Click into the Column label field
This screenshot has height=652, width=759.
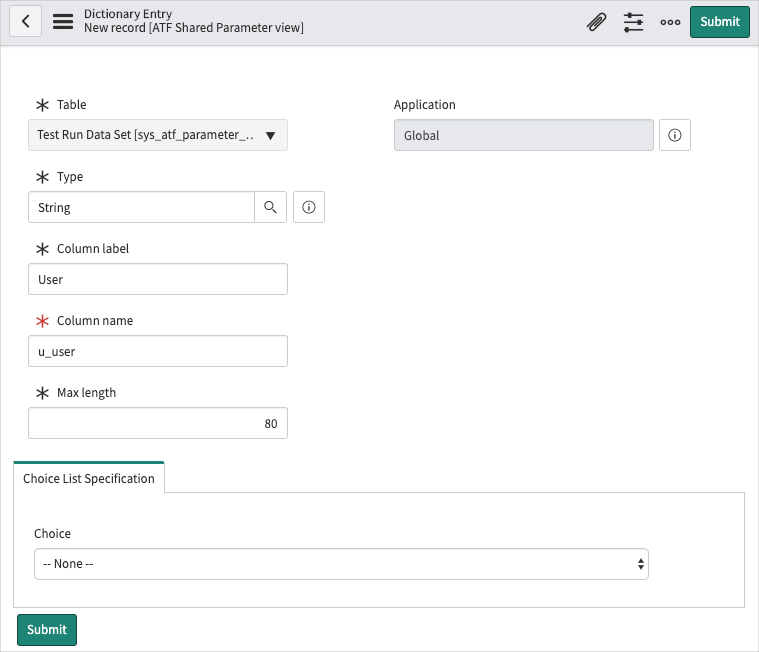158,279
